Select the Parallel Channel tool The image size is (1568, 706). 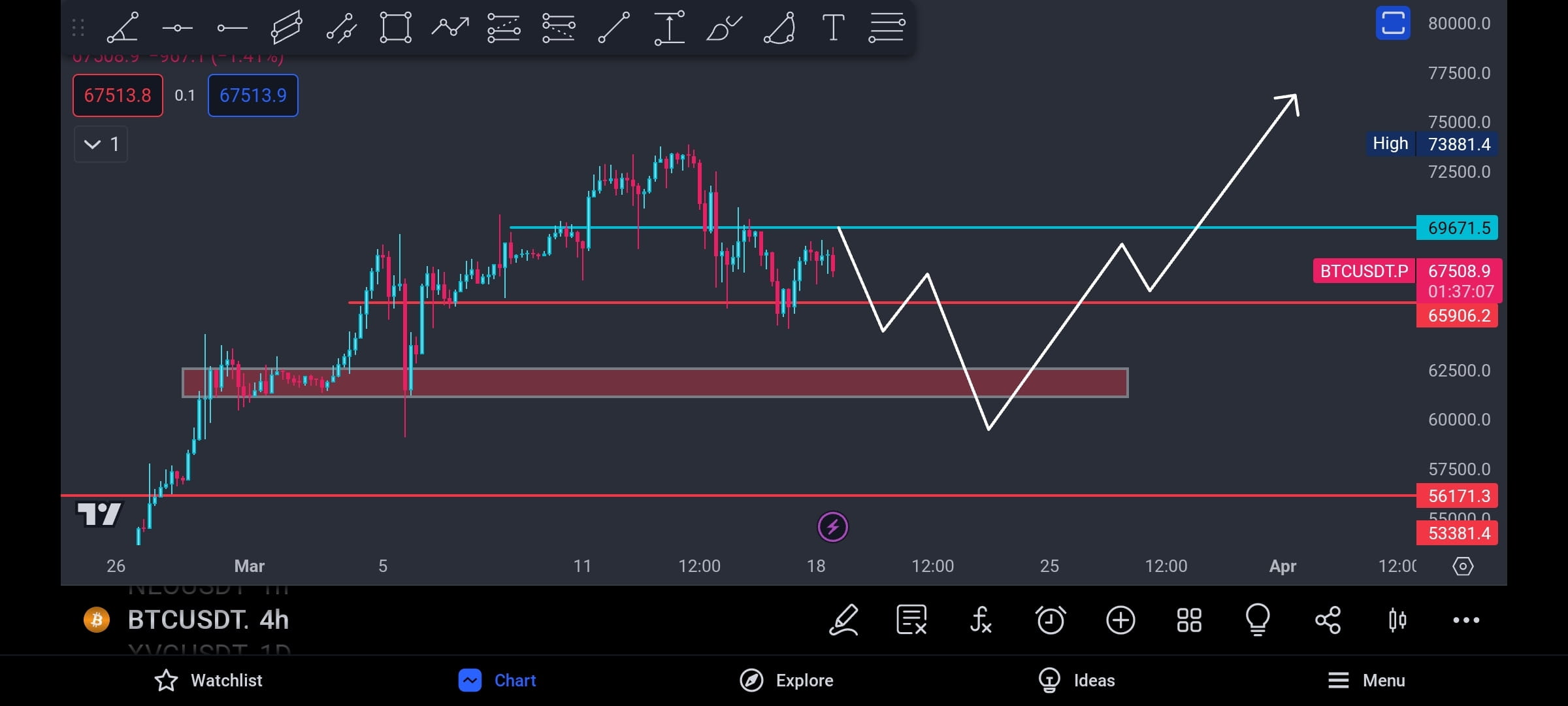click(286, 27)
